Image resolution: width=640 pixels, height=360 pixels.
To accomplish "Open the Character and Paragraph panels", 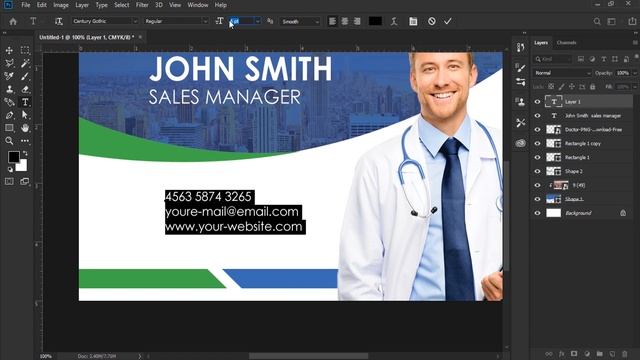I will coord(413,21).
